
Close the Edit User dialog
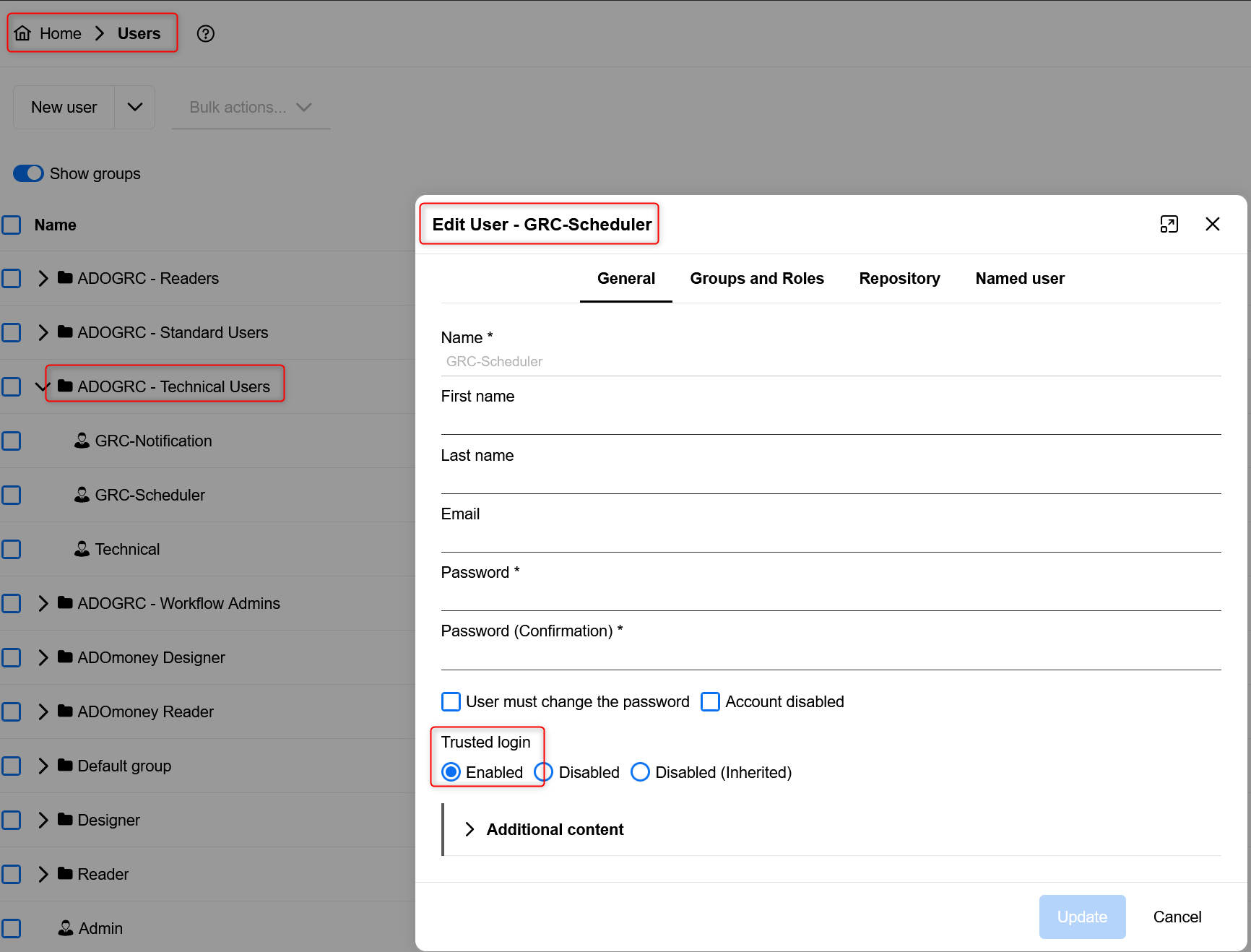[1213, 225]
